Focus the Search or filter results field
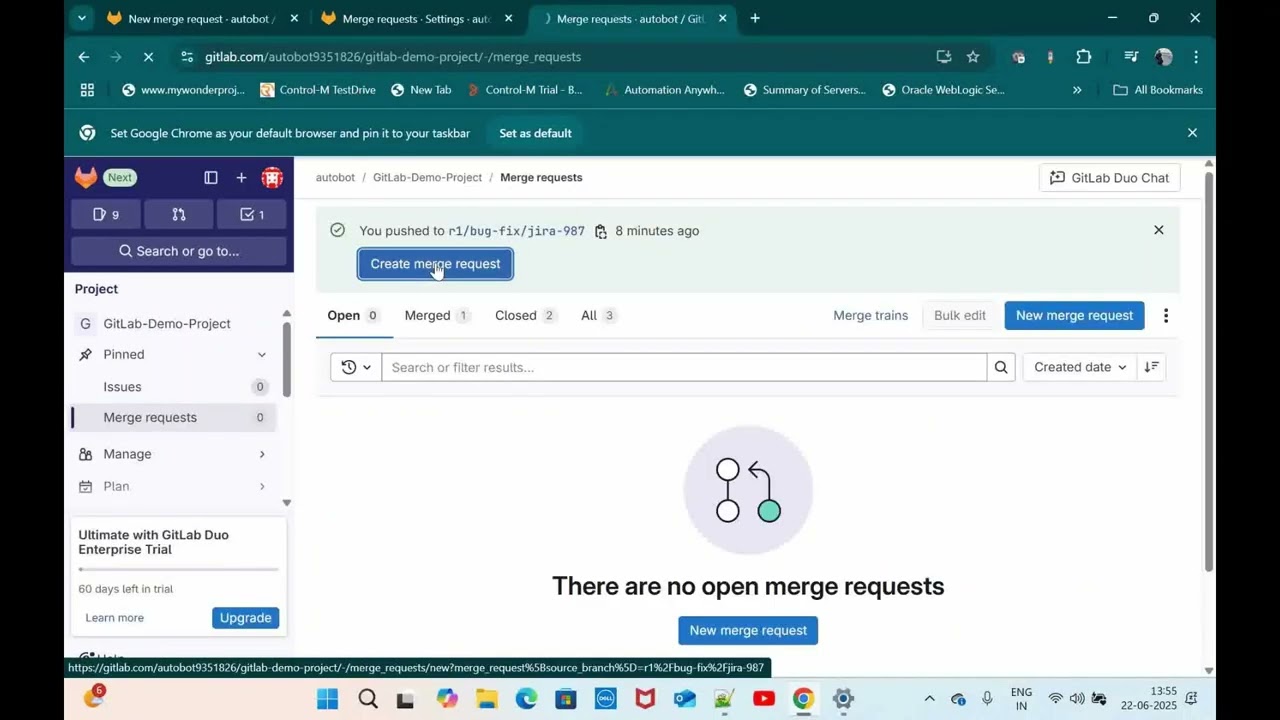This screenshot has width=1280, height=720. click(x=684, y=367)
